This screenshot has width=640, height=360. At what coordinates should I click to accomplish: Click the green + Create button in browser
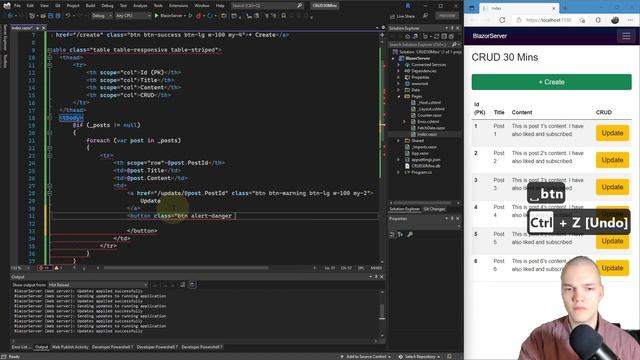(x=551, y=82)
